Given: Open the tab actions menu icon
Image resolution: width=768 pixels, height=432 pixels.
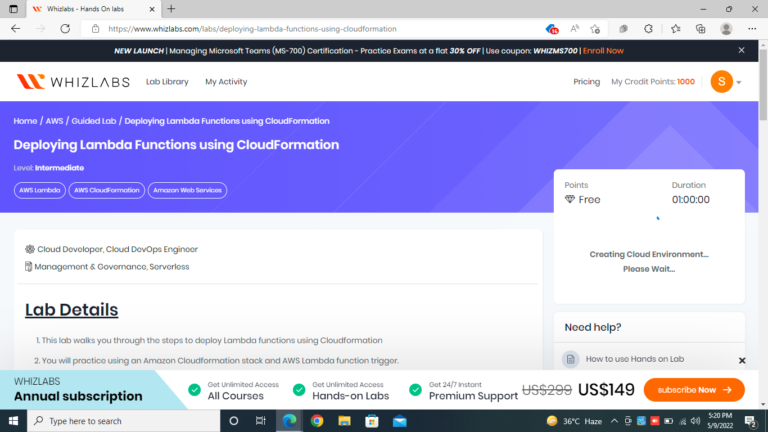Looking at the screenshot, I should (13, 9).
